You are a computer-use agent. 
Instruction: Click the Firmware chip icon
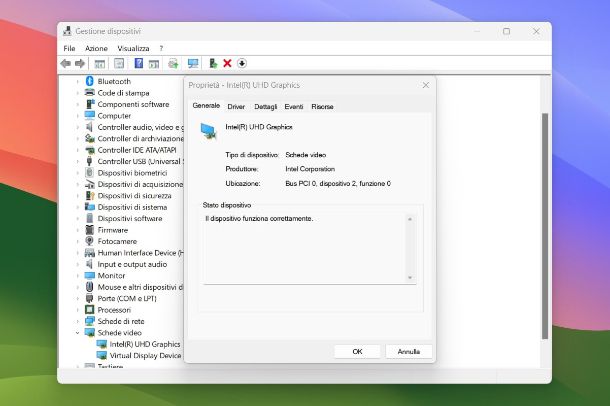(89, 230)
